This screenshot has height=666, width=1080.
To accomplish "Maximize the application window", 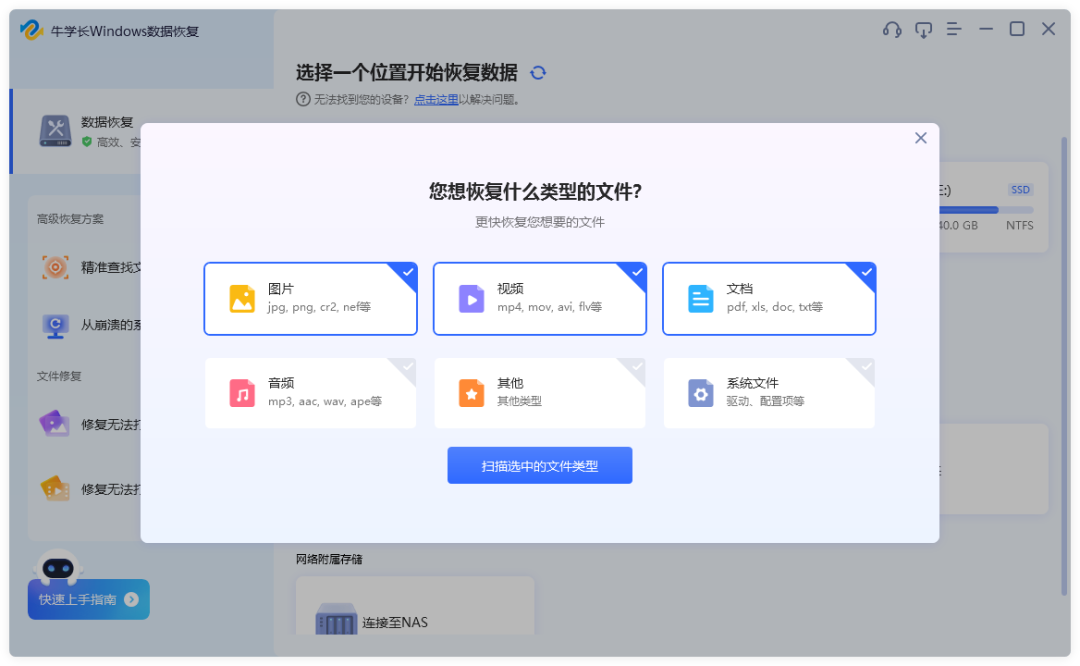I will [x=1017, y=29].
